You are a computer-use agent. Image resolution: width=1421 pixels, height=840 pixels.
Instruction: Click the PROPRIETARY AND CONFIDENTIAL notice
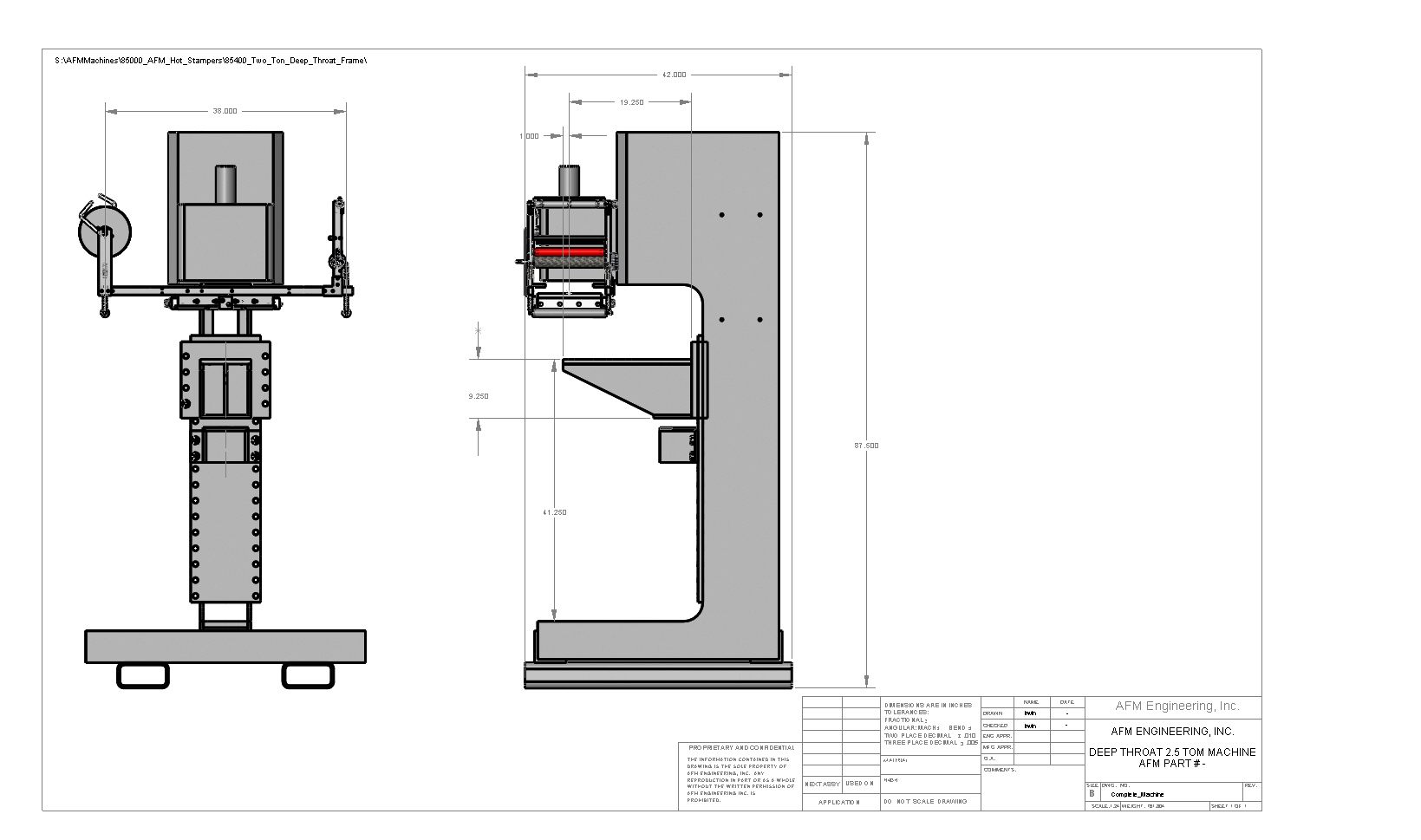(x=741, y=747)
